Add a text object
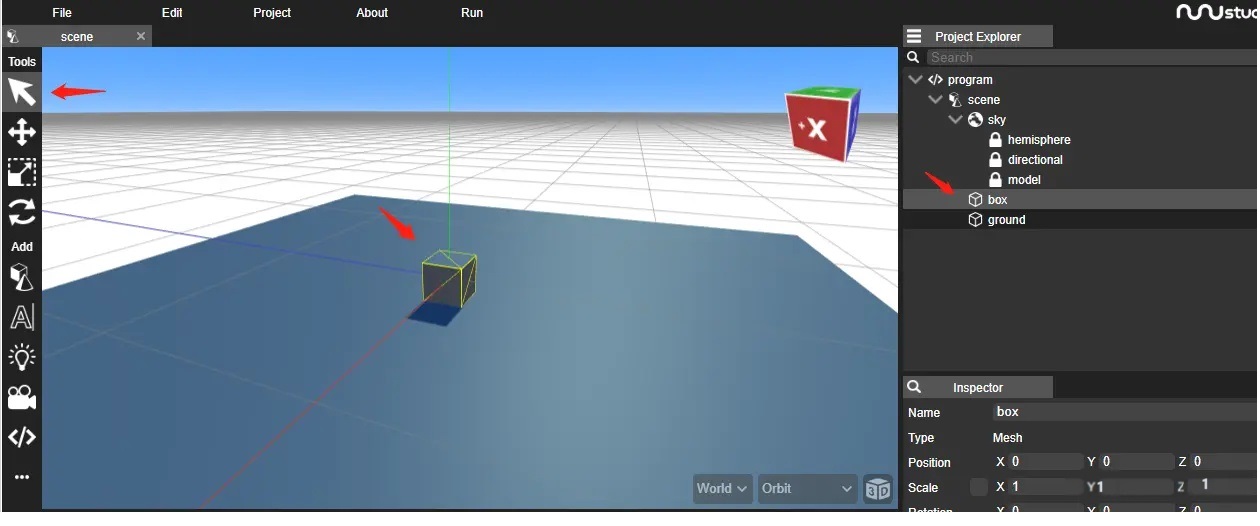 pos(22,317)
